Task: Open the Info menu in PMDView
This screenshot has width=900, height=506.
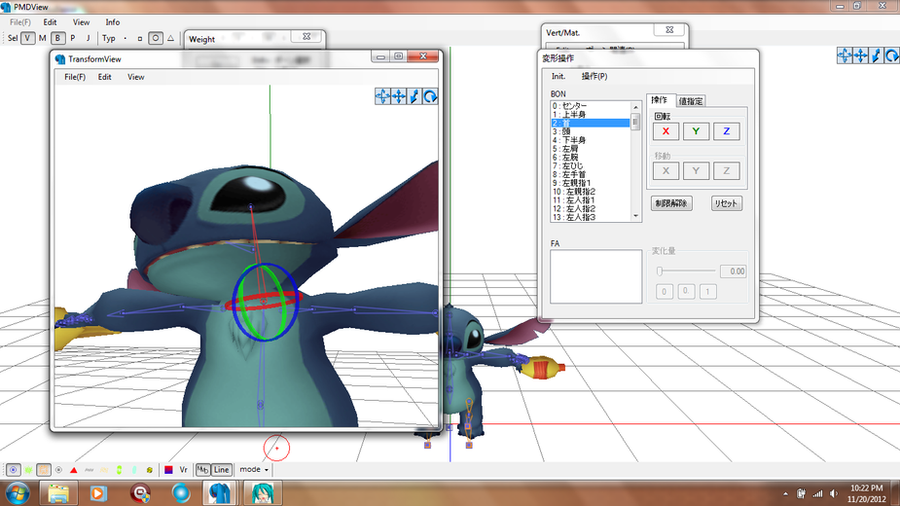Action: 112,22
